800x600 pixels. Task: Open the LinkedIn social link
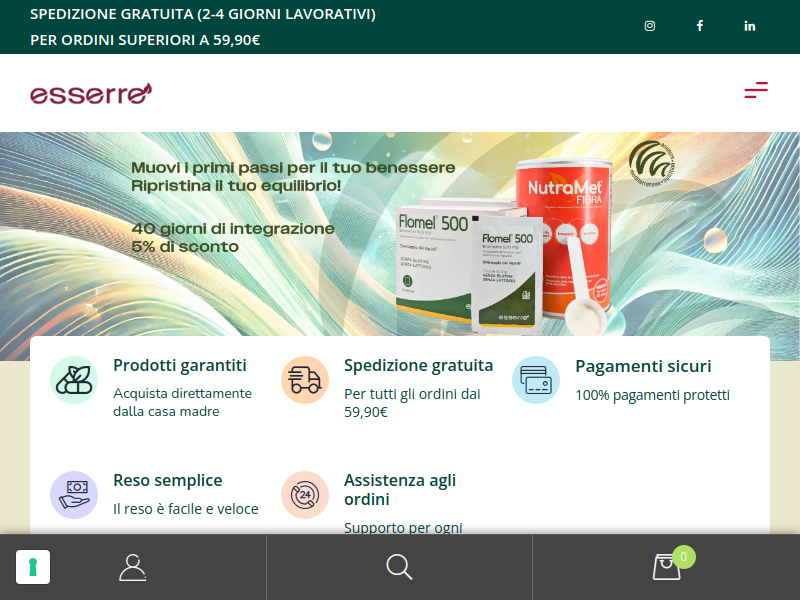pyautogui.click(x=749, y=26)
